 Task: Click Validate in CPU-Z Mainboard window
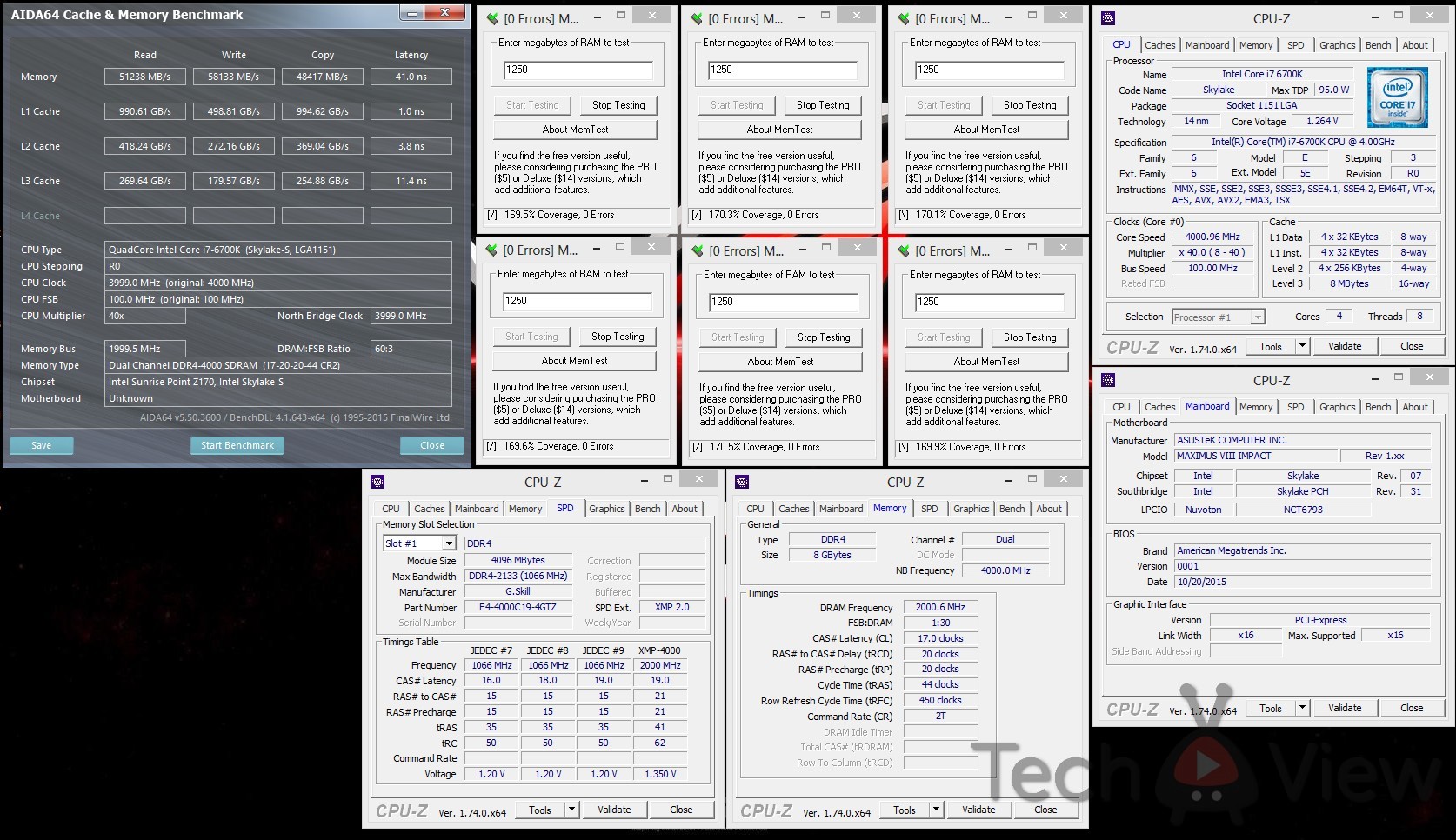1345,708
